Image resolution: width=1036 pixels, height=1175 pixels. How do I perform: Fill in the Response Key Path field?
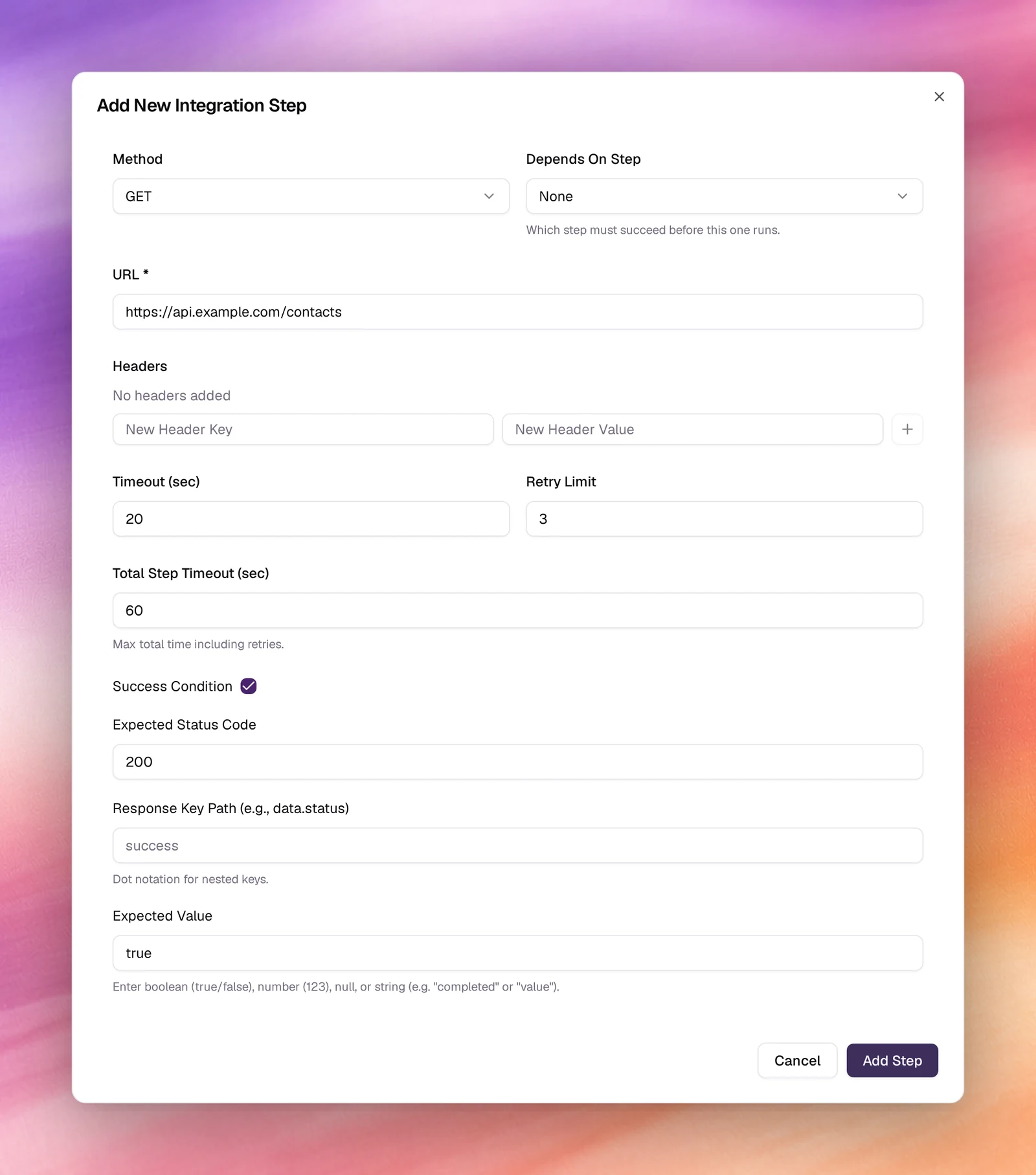tap(518, 845)
